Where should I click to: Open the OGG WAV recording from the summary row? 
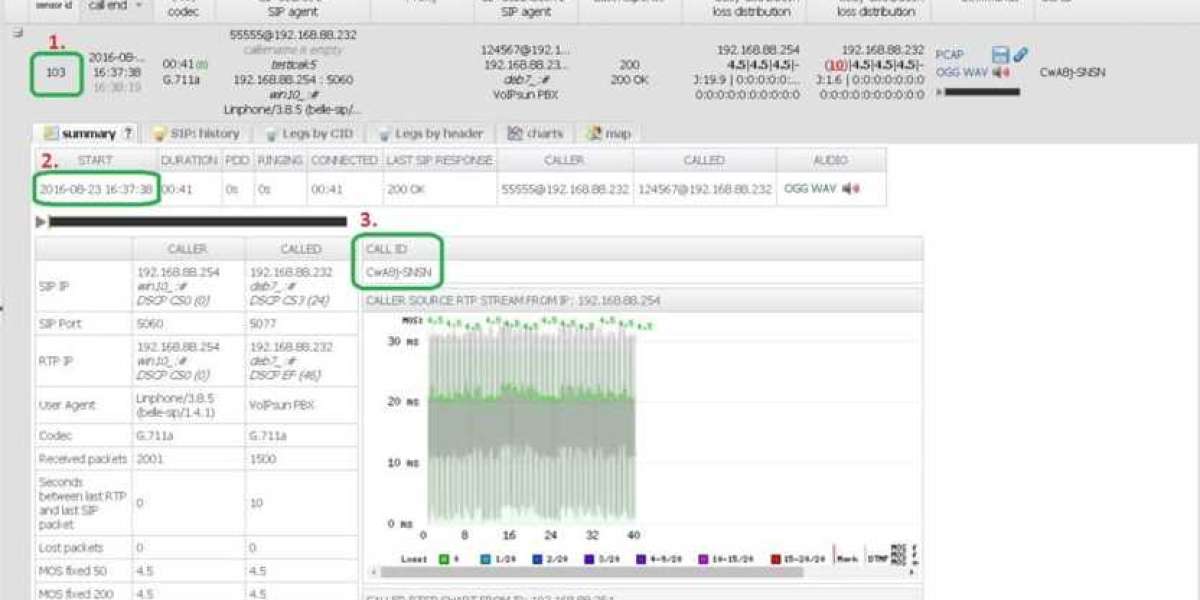click(x=812, y=185)
